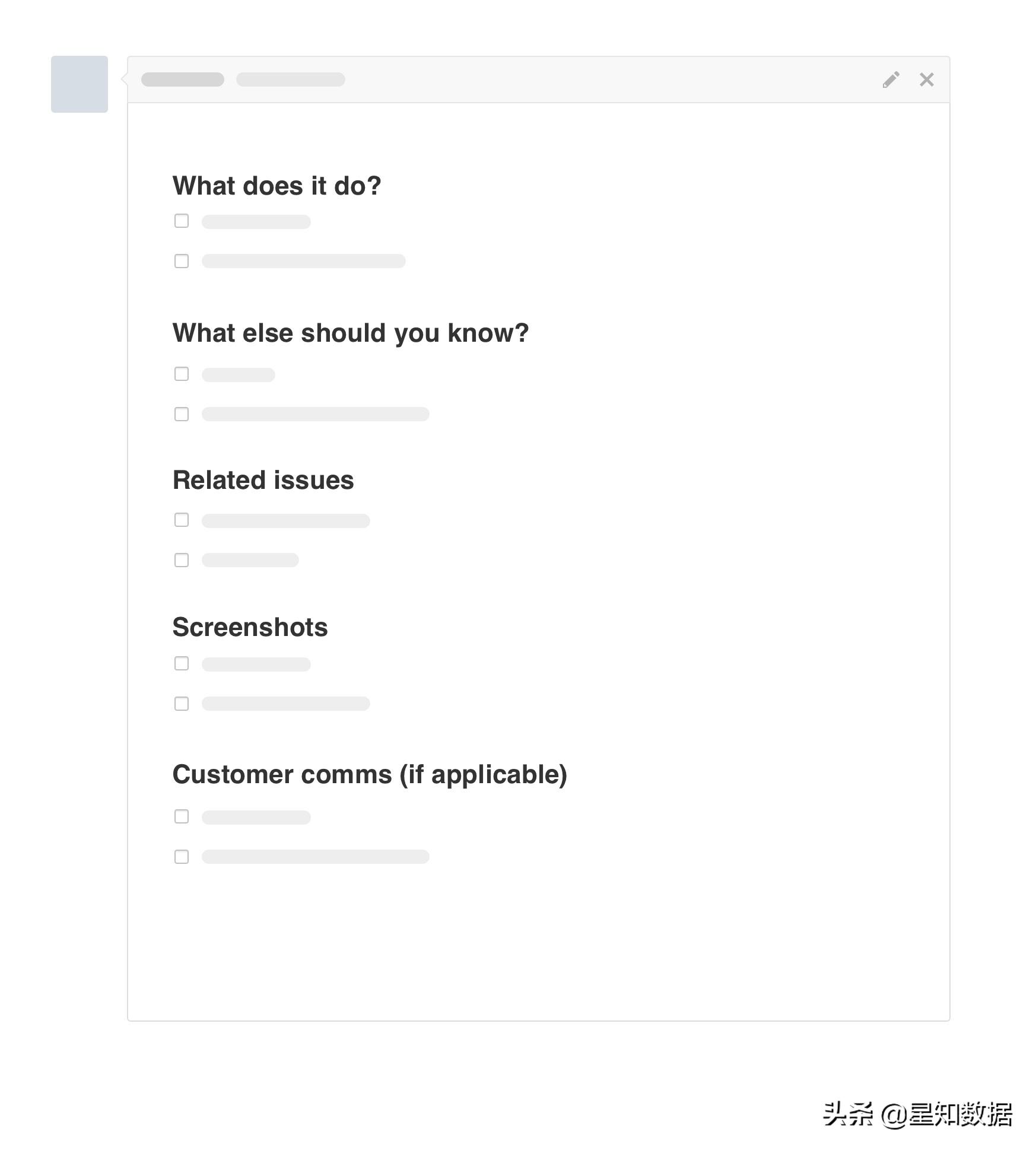Click the Related issues heading
The width and height of the screenshot is (1036, 1151).
click(x=263, y=480)
